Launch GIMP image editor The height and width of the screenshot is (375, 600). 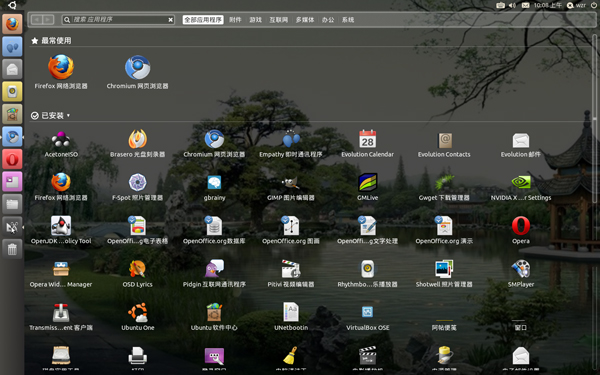291,188
